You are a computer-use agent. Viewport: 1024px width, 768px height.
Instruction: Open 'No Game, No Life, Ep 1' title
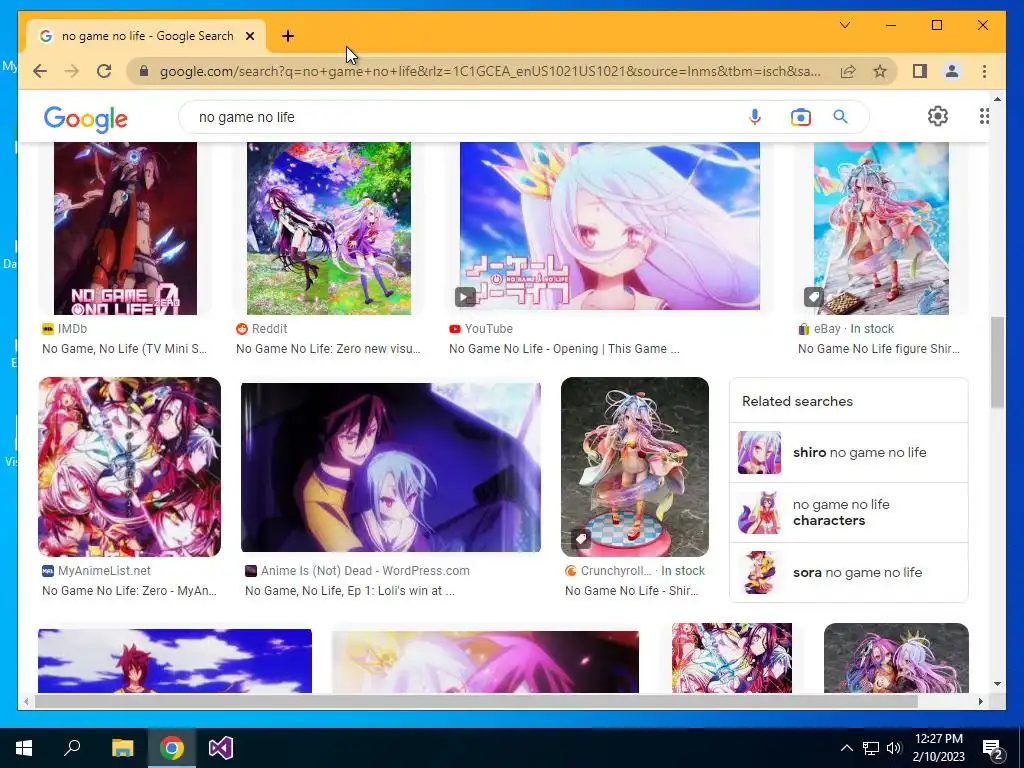coord(350,590)
